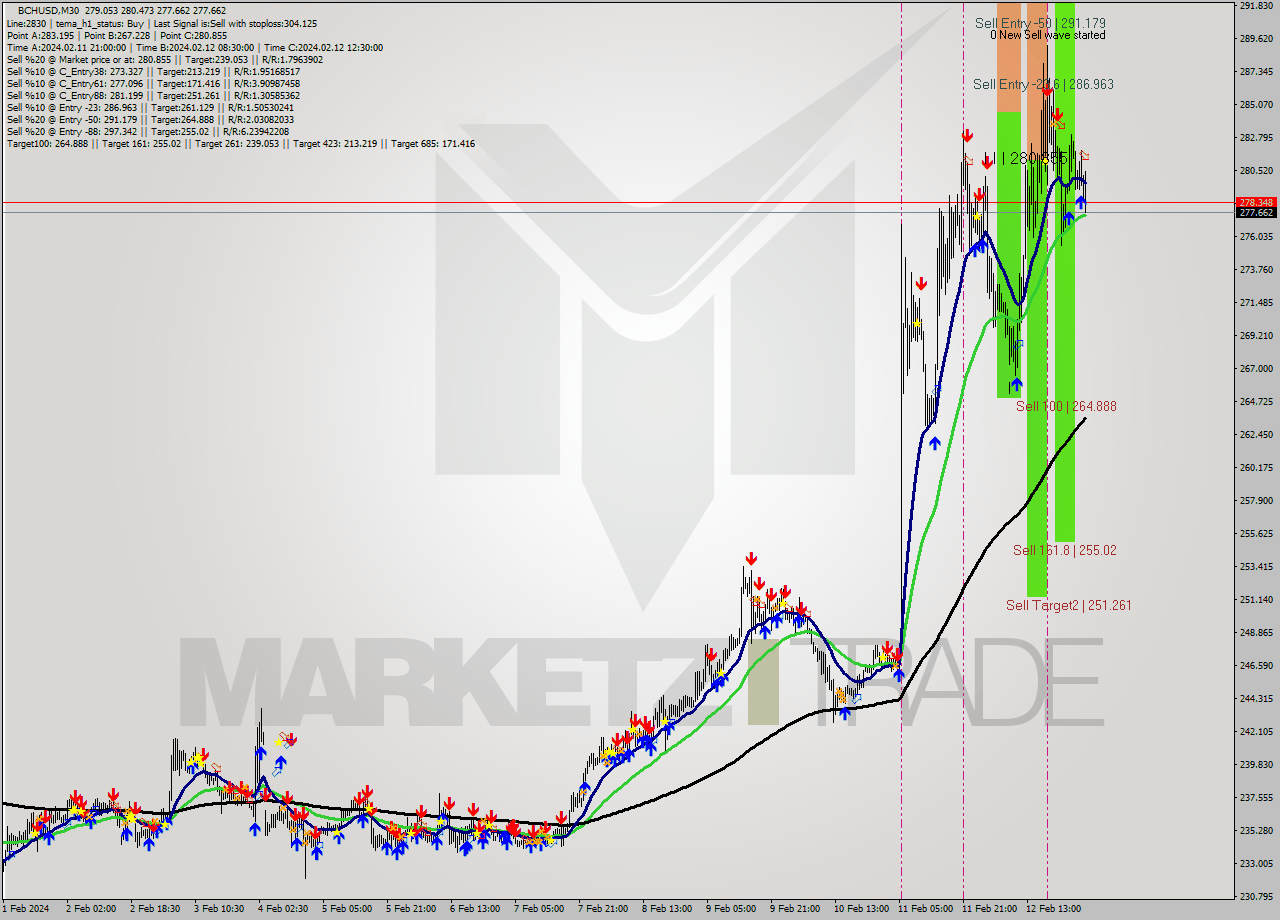Click the '| | | 280.855' chart label
This screenshot has width=1280, height=920.
[x=1030, y=158]
